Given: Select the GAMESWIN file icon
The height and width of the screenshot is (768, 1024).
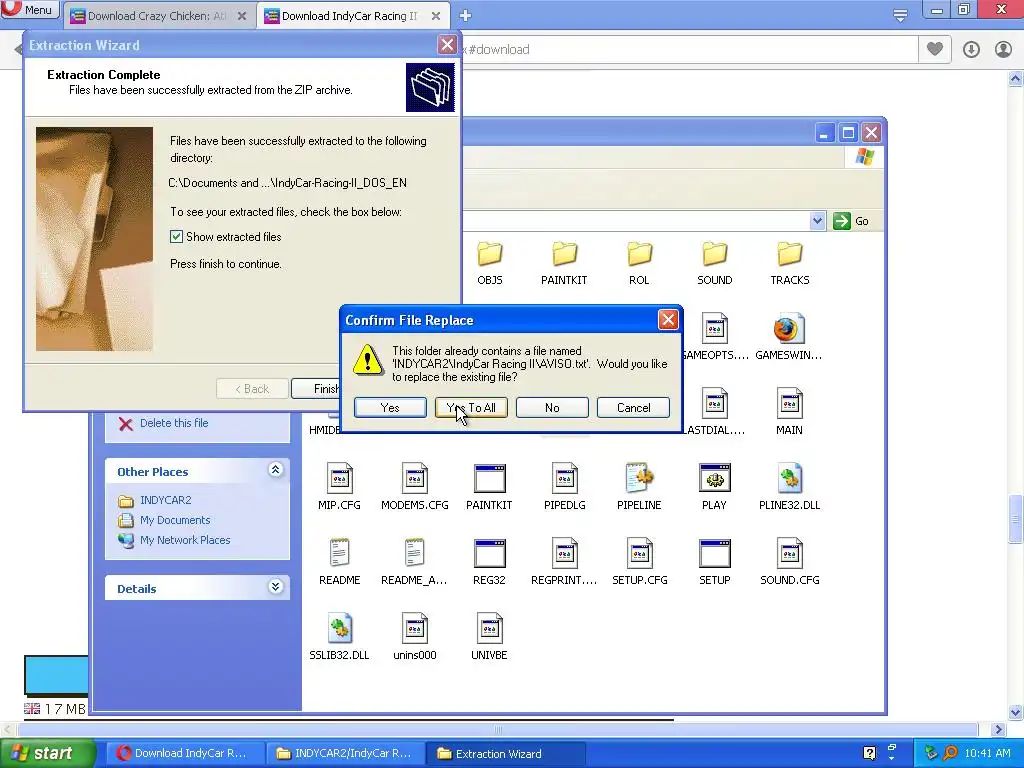Looking at the screenshot, I should tap(789, 328).
